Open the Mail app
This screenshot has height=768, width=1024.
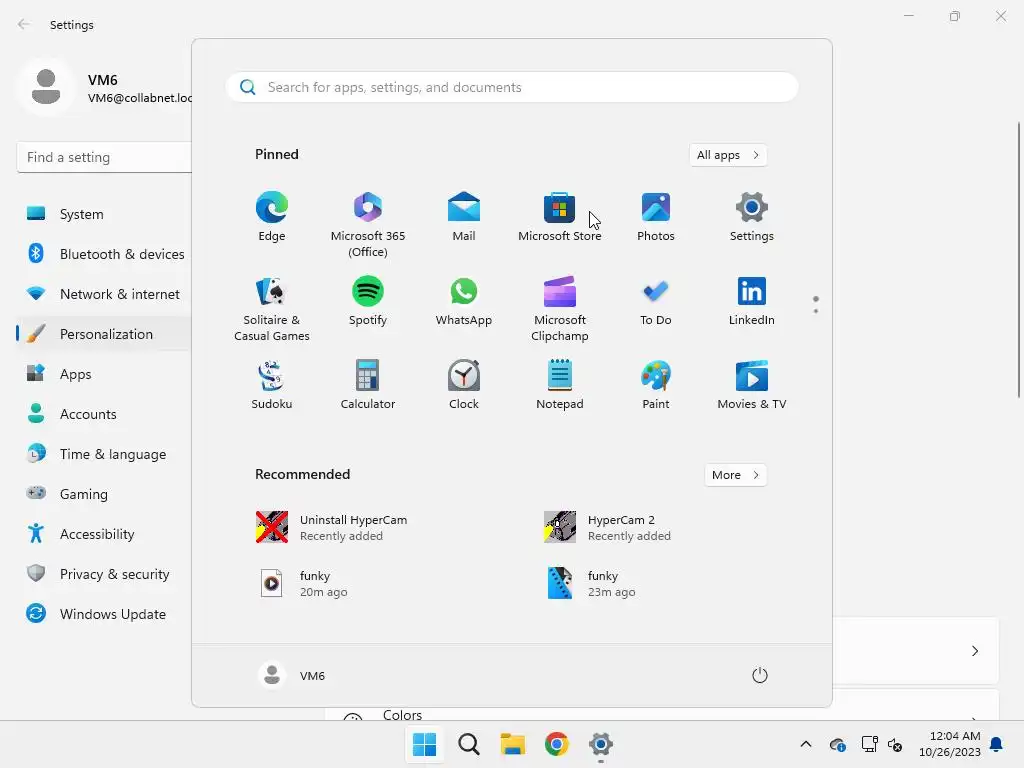point(464,217)
